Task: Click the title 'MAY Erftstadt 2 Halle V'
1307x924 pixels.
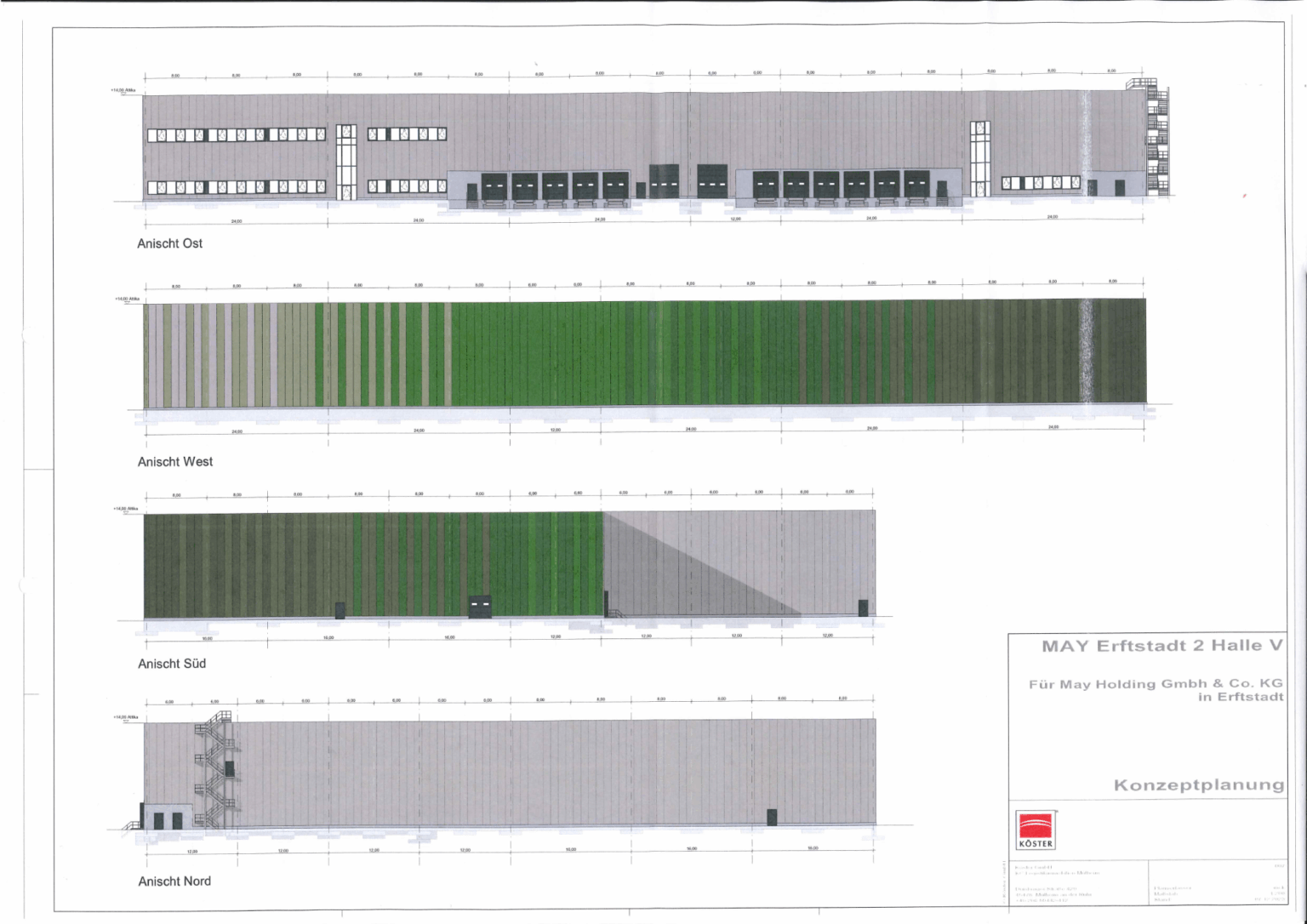Action: pyautogui.click(x=1162, y=646)
